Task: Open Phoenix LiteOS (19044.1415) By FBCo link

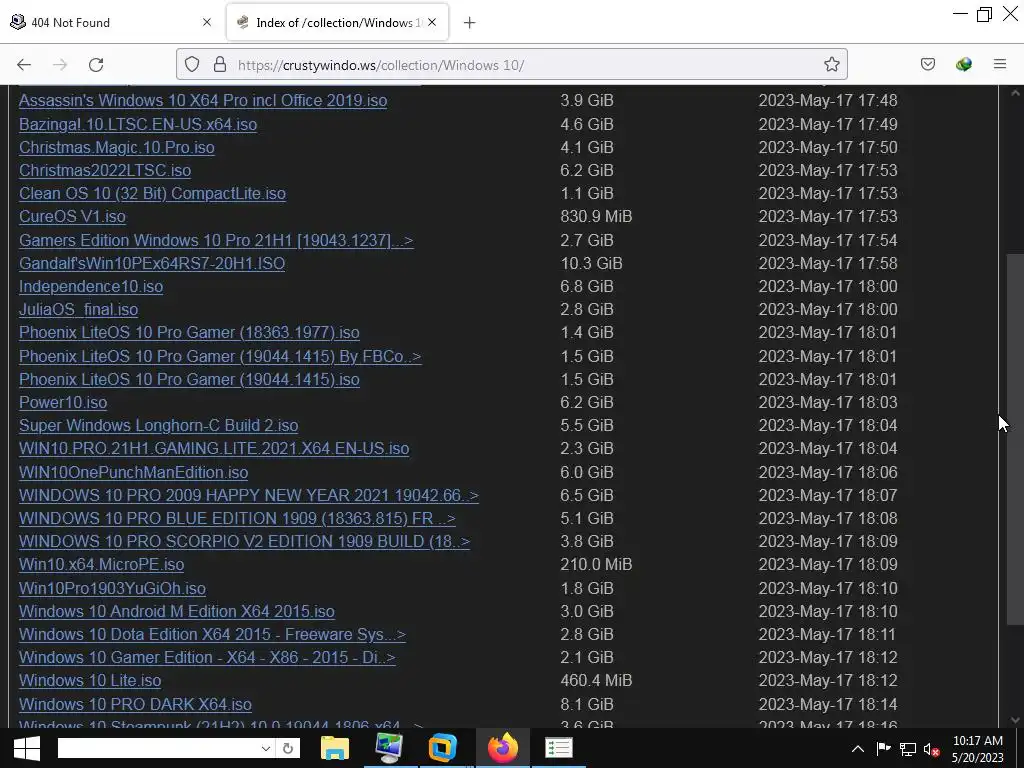Action: click(x=220, y=357)
